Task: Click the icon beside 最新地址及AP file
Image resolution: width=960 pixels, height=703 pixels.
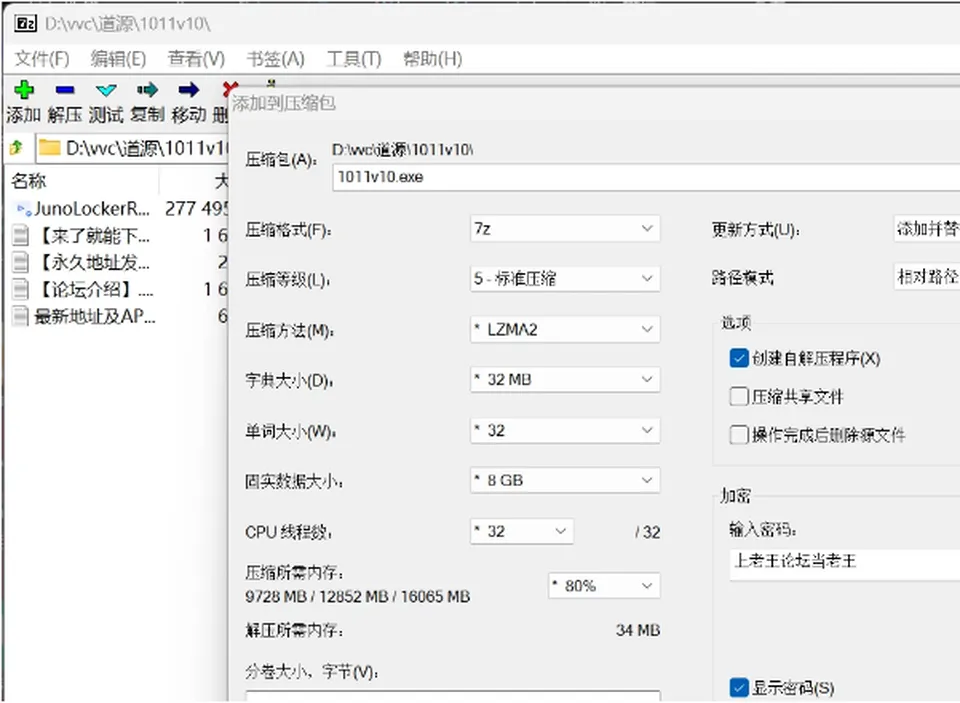Action: point(21,316)
